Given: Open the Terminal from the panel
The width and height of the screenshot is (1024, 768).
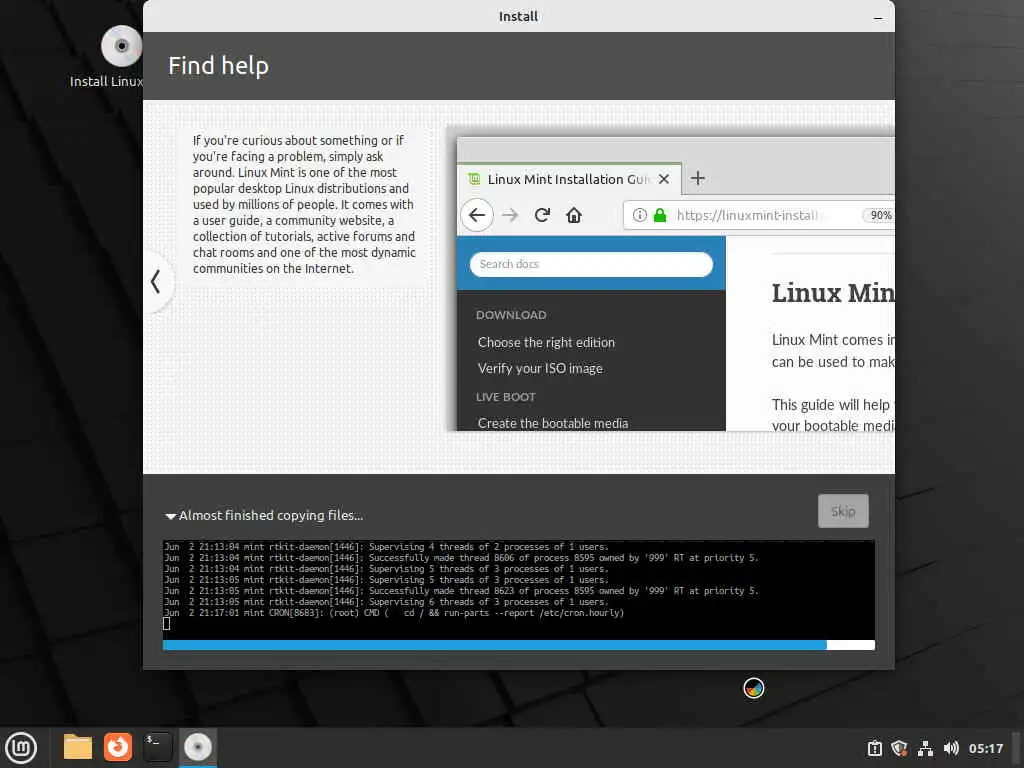Looking at the screenshot, I should (157, 747).
